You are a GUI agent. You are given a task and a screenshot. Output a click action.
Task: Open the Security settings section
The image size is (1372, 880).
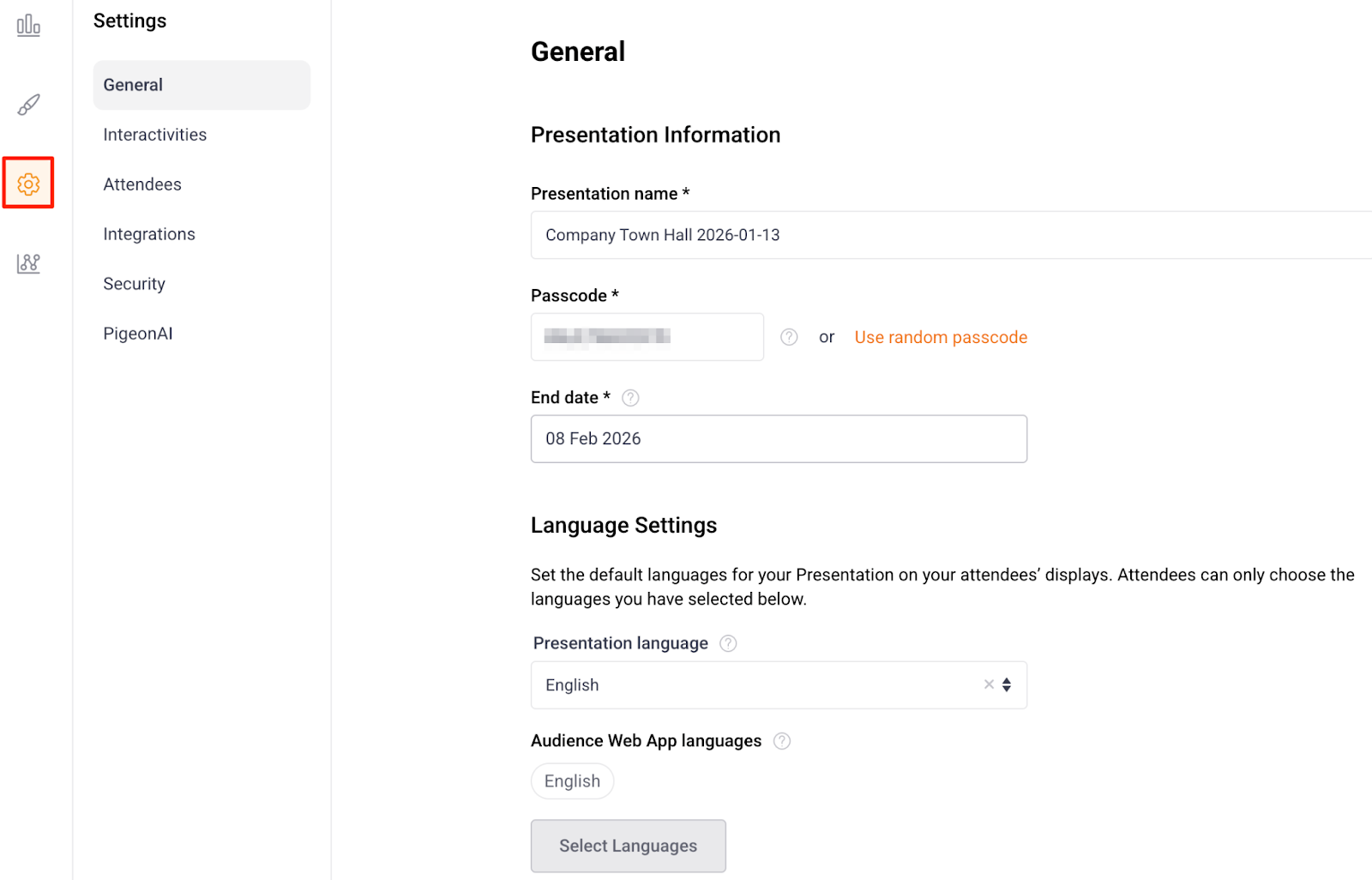135,284
